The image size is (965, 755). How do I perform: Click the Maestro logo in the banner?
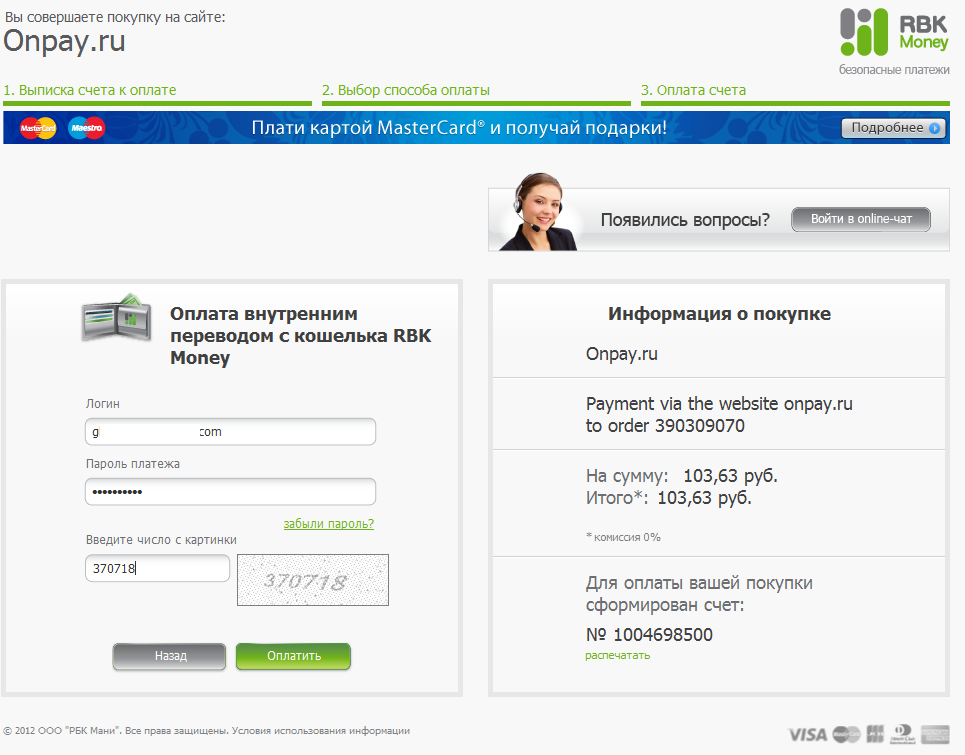pyautogui.click(x=86, y=128)
